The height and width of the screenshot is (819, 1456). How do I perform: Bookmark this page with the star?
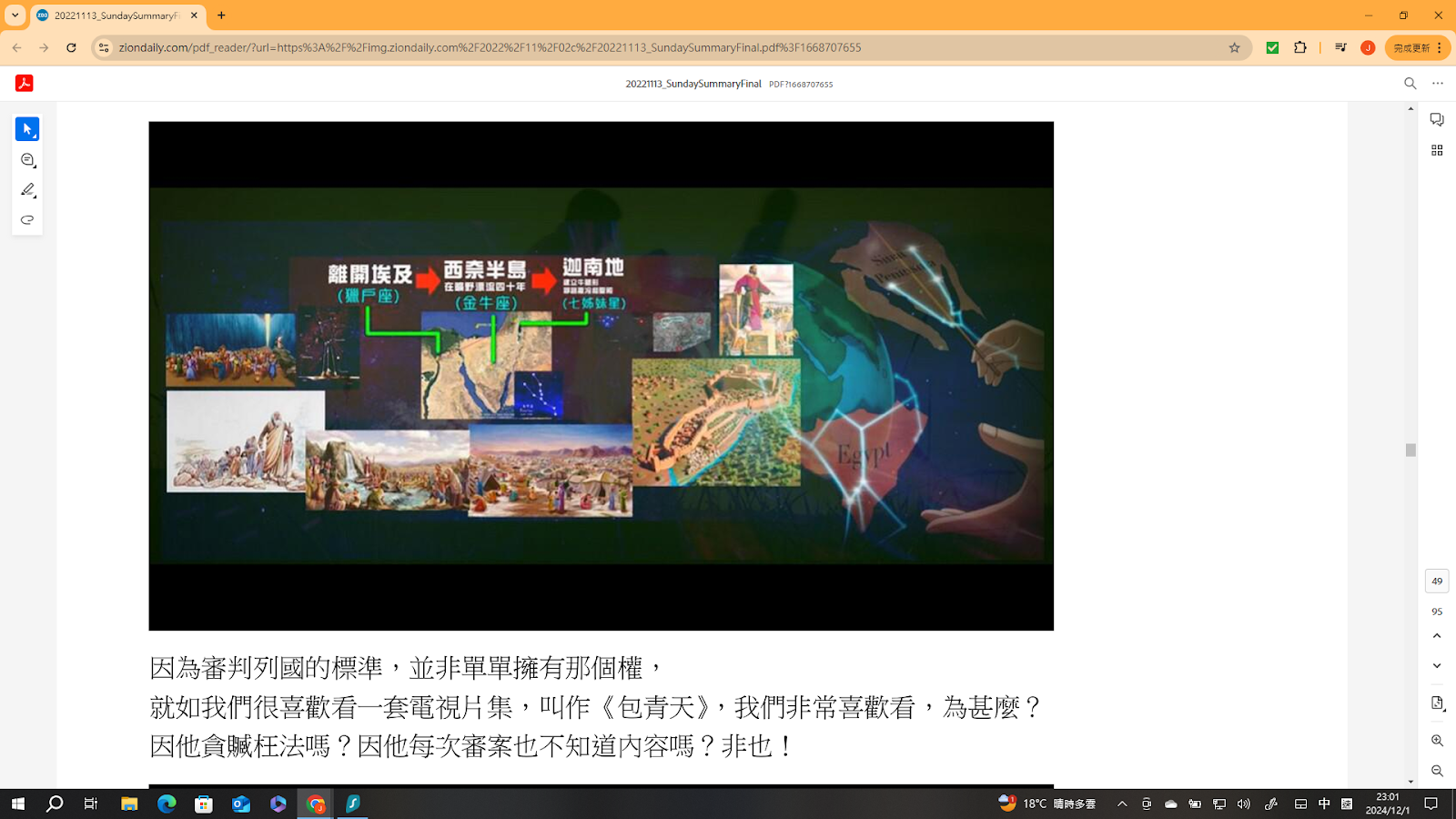(1235, 47)
